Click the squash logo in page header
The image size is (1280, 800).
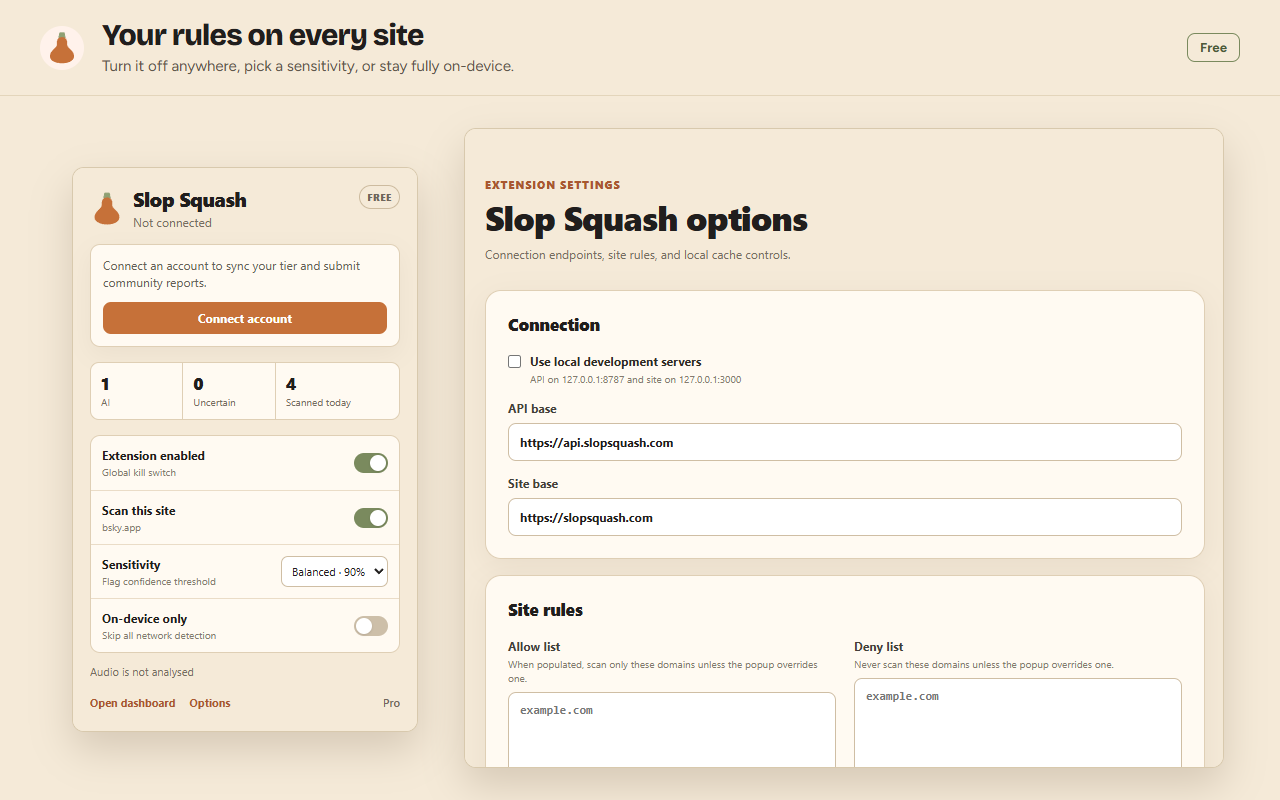pos(62,48)
